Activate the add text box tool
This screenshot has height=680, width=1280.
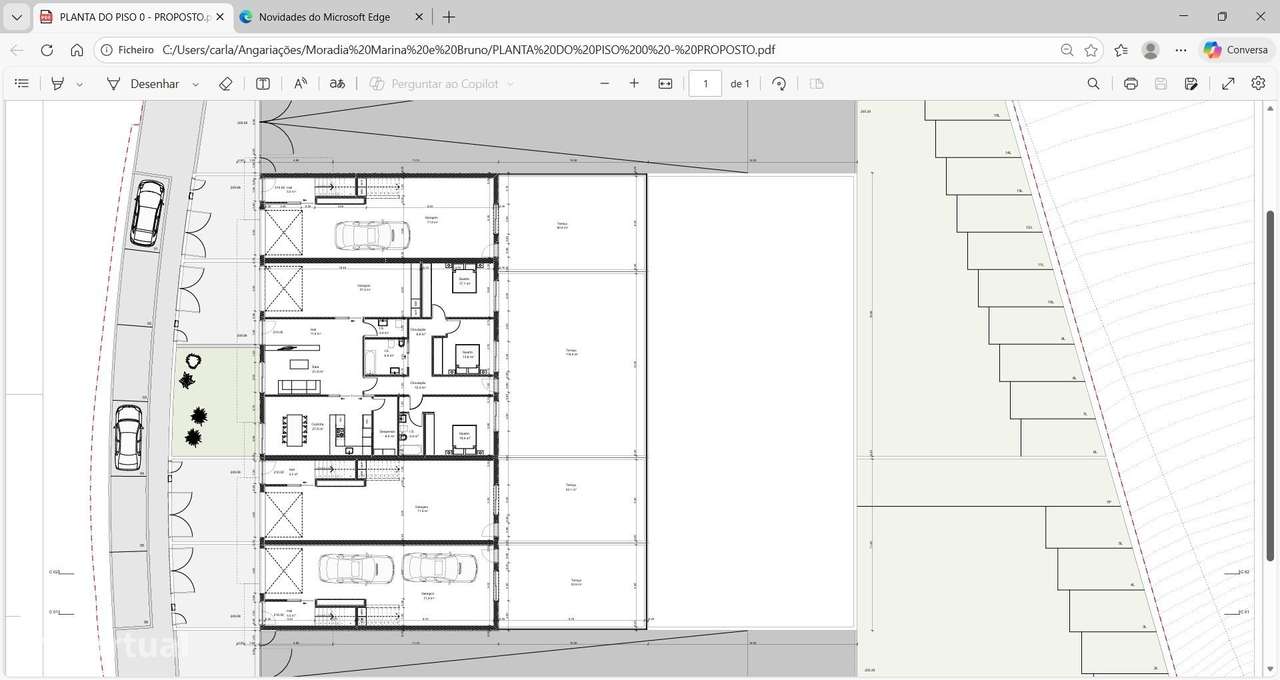point(263,84)
